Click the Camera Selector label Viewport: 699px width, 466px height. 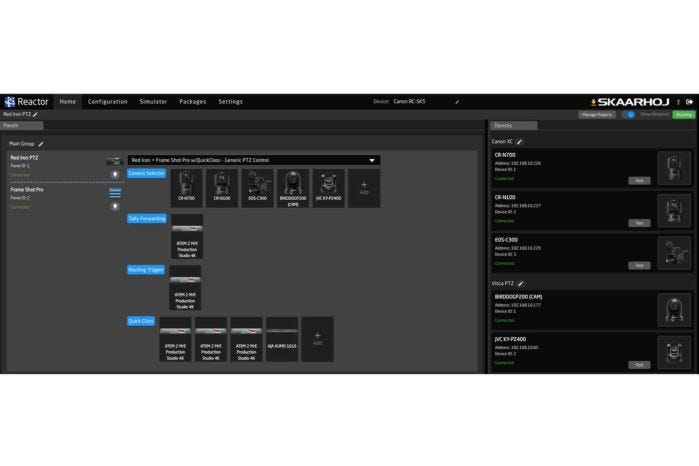click(147, 173)
